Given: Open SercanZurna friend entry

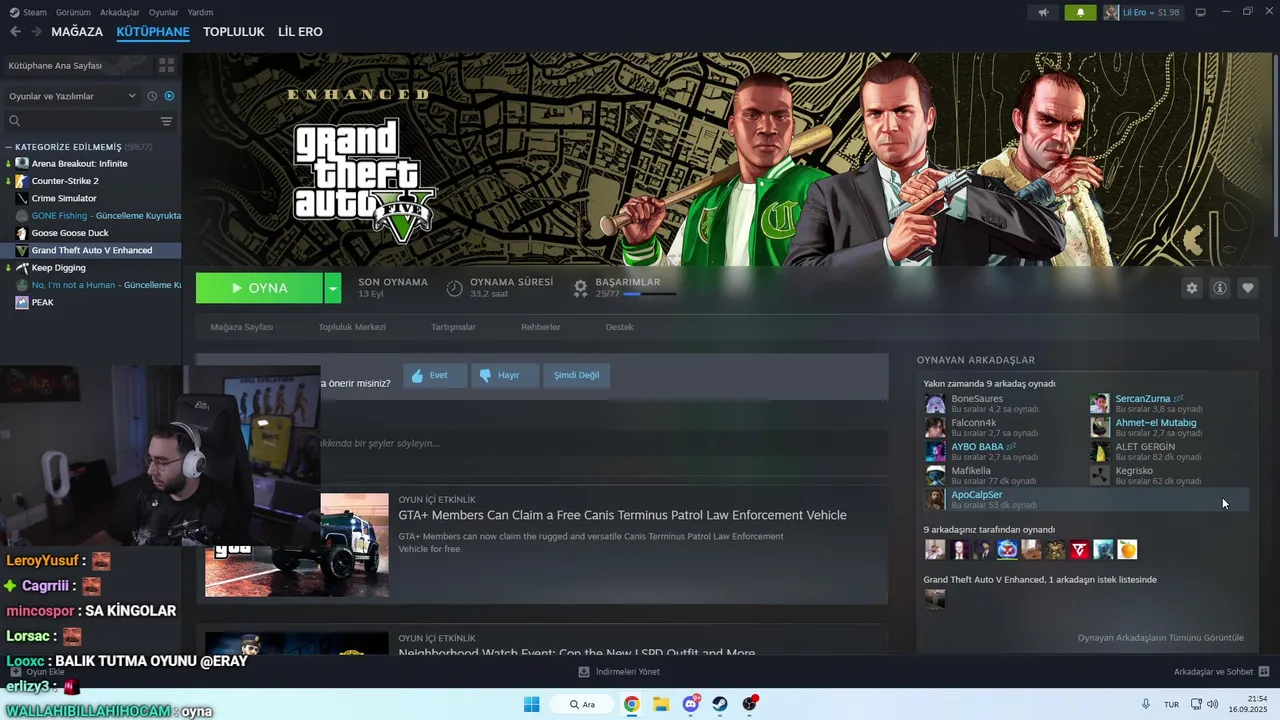Looking at the screenshot, I should tap(1168, 403).
